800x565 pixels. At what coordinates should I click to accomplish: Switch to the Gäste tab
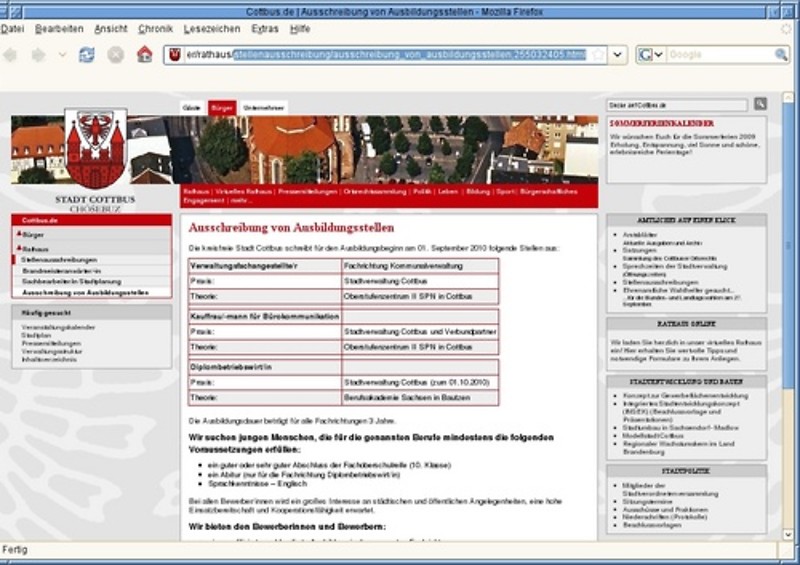click(192, 108)
